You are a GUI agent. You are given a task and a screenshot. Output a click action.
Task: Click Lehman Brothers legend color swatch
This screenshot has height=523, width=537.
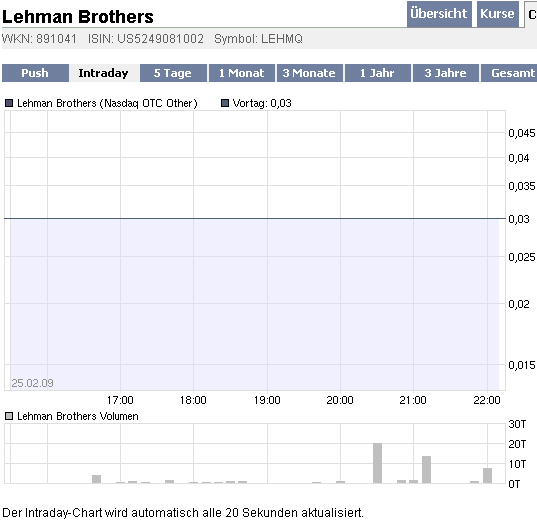tap(9, 103)
